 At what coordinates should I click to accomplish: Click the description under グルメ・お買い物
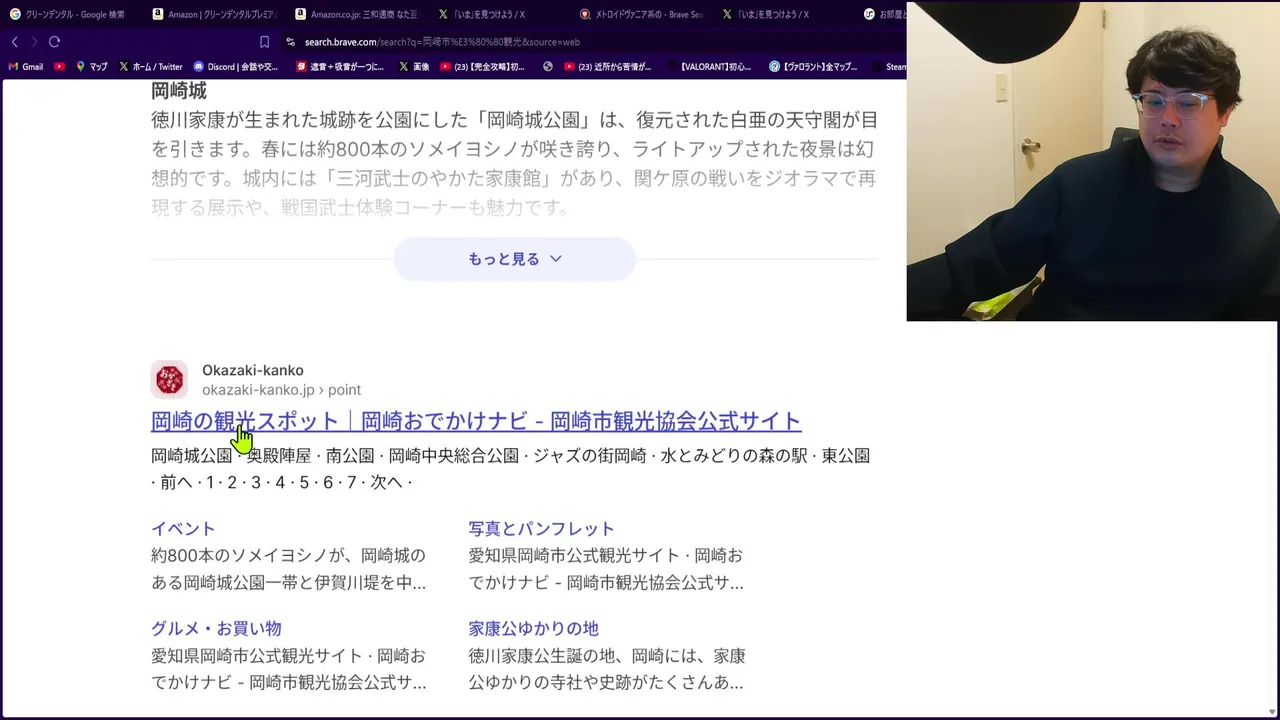coord(289,668)
